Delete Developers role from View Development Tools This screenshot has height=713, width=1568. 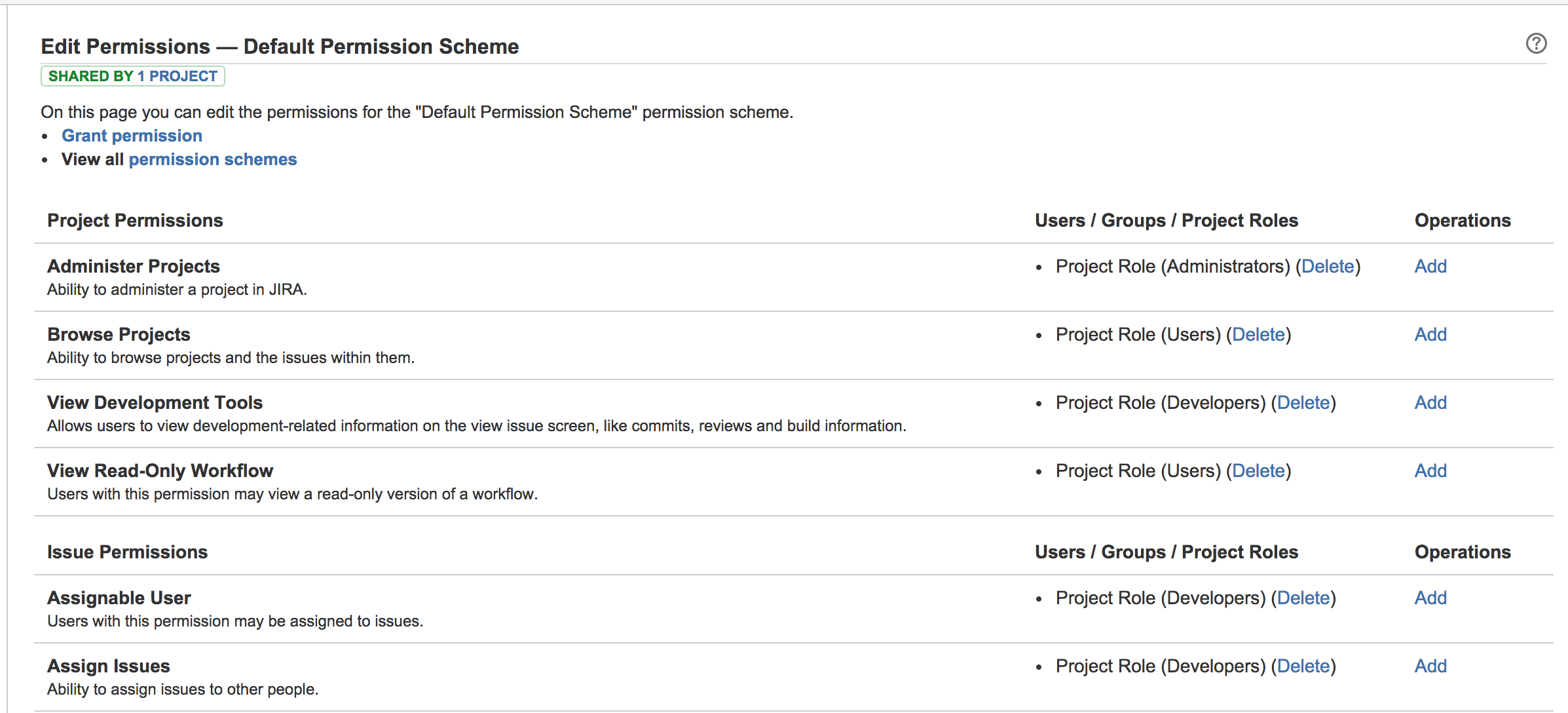coord(1303,402)
